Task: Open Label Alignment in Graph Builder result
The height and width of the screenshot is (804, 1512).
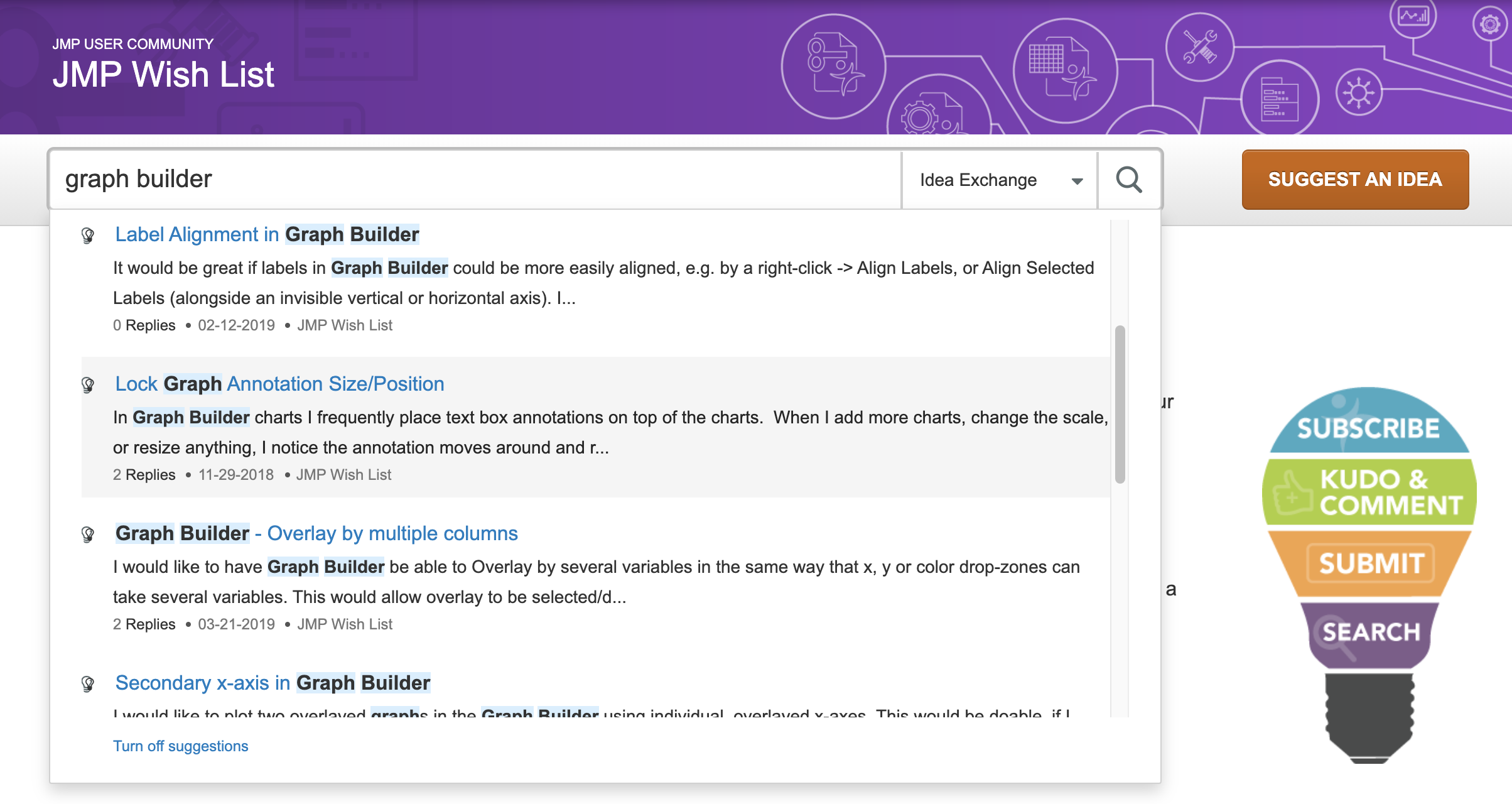Action: pyautogui.click(x=267, y=234)
